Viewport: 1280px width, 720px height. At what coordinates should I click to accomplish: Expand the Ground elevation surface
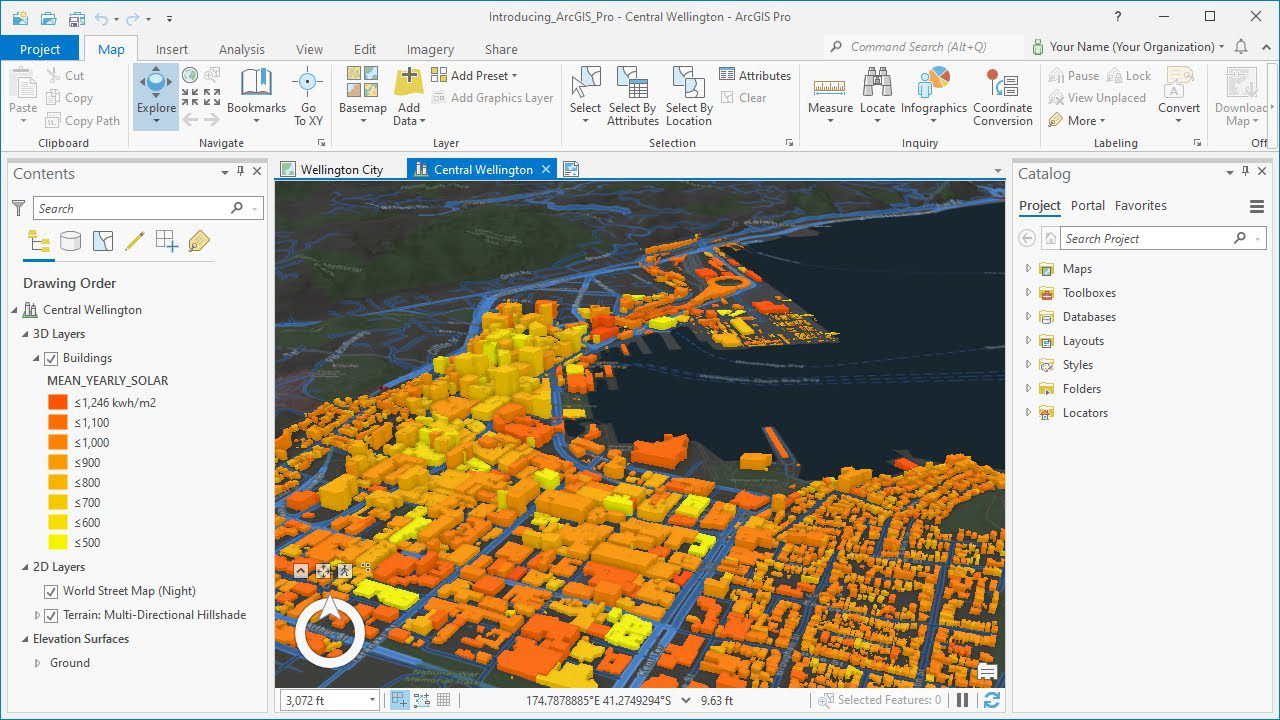pos(37,662)
